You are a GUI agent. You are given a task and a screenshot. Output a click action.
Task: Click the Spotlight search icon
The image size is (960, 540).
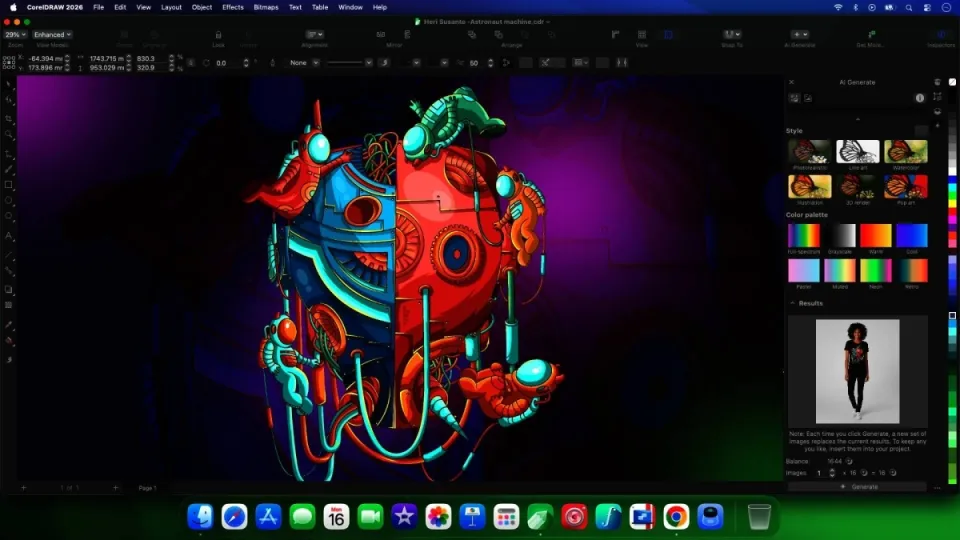[909, 7]
